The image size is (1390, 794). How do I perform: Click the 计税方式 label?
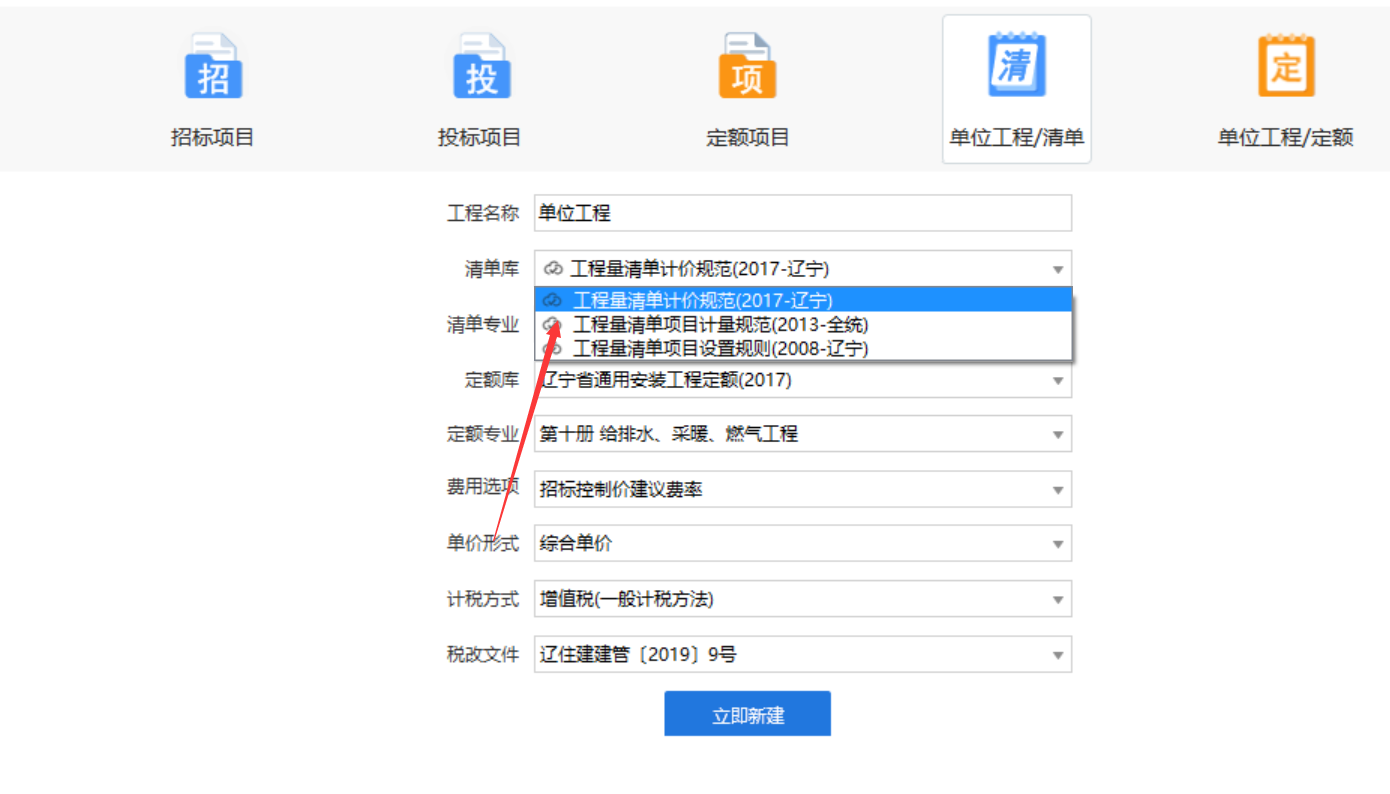pyautogui.click(x=483, y=600)
